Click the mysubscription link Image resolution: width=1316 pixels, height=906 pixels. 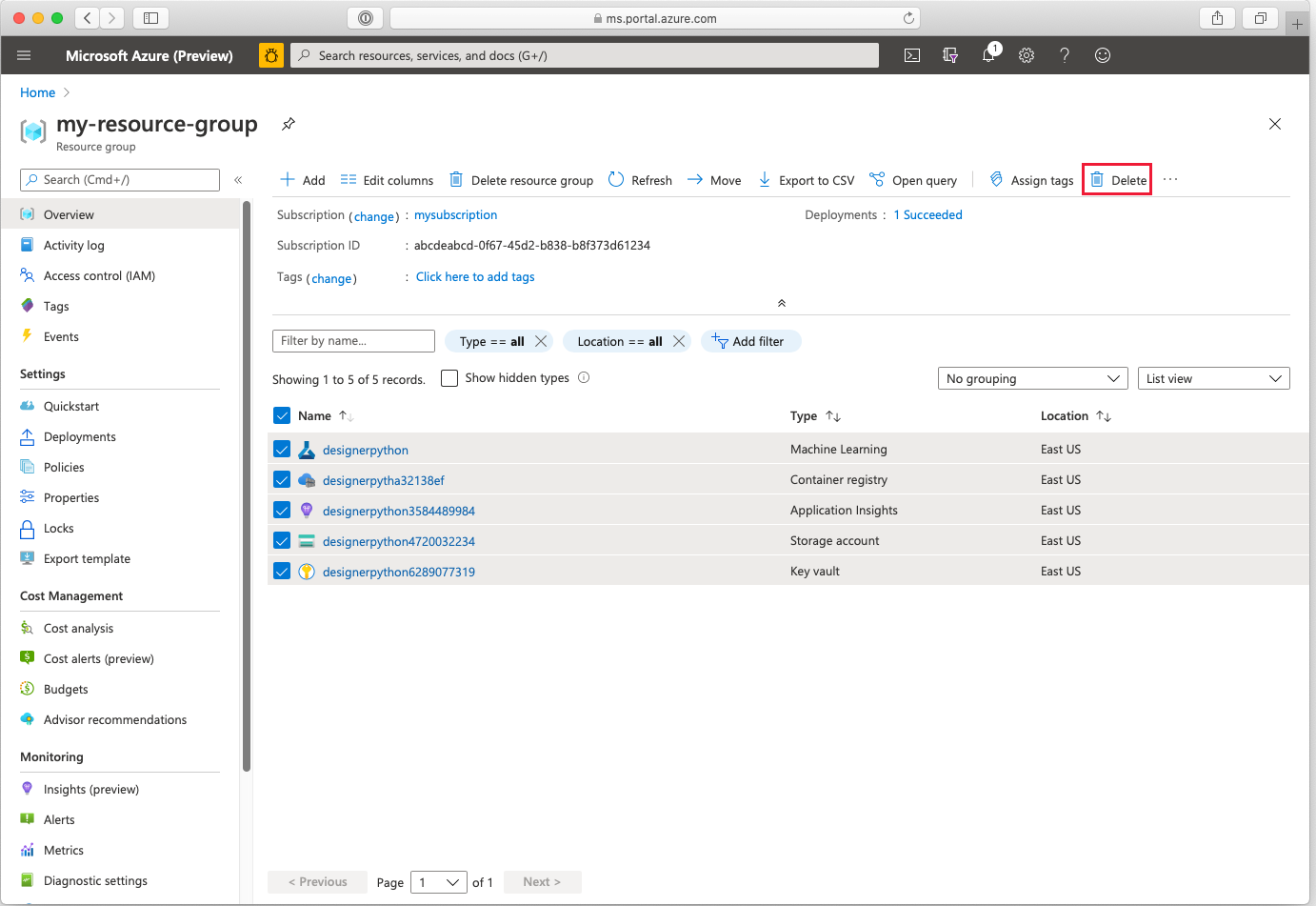[x=455, y=215]
